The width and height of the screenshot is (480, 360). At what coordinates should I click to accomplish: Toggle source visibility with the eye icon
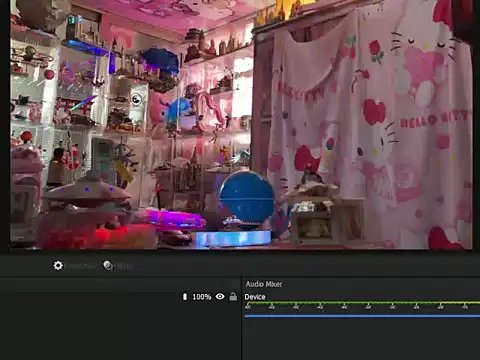(x=220, y=296)
